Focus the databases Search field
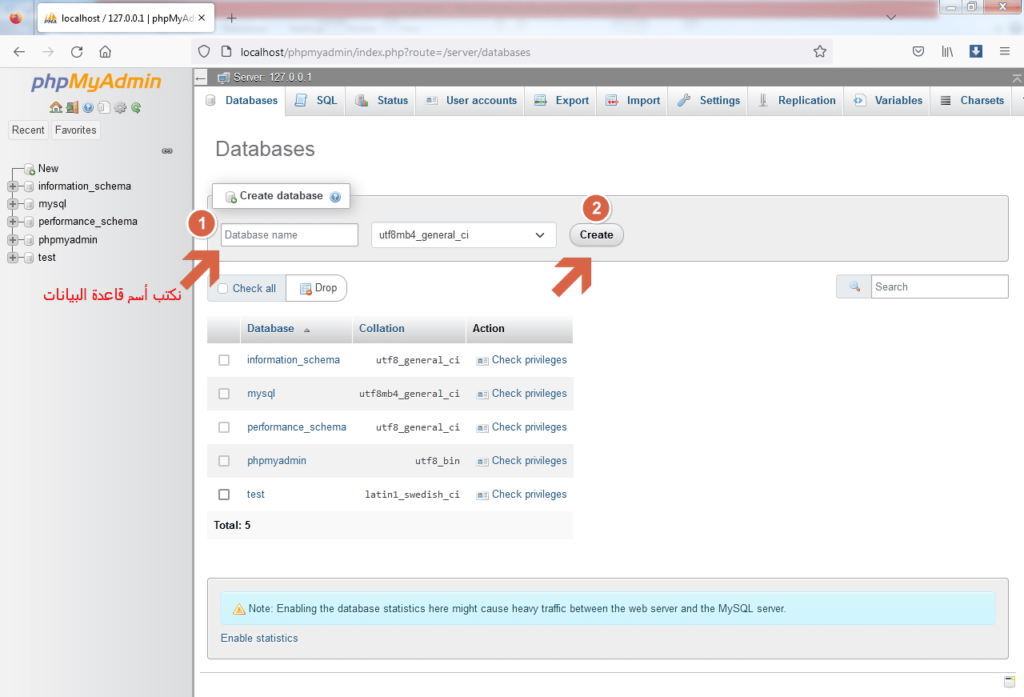1024x697 pixels. tap(940, 287)
